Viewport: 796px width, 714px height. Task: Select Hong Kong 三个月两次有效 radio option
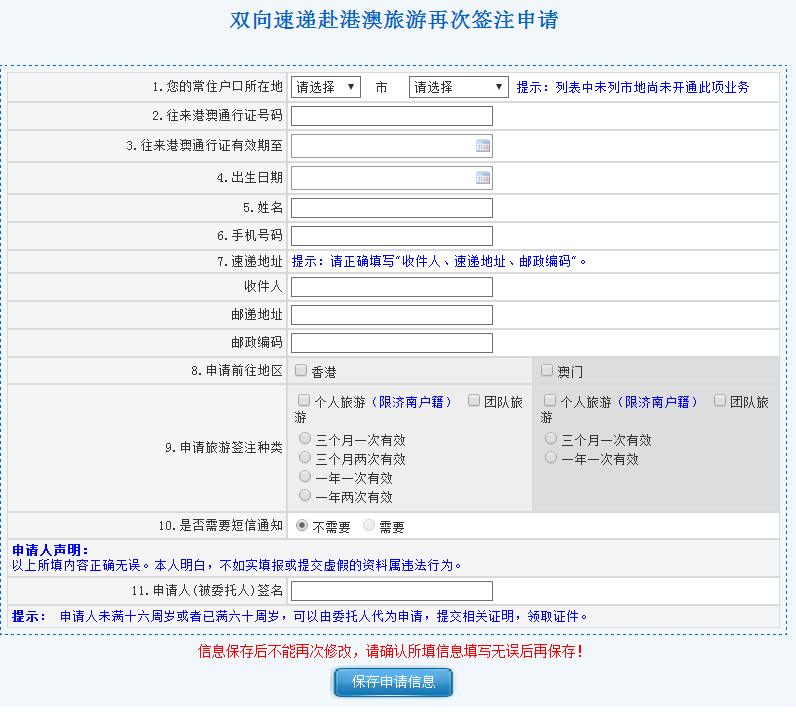pyautogui.click(x=305, y=458)
